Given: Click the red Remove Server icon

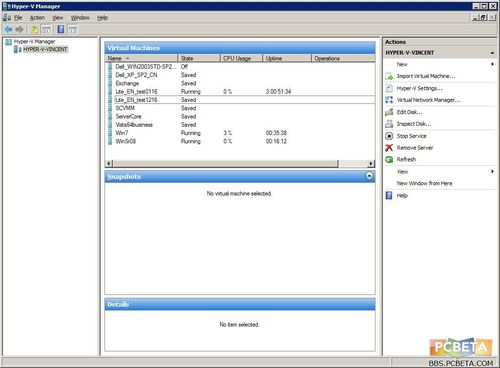Looking at the screenshot, I should [389, 148].
